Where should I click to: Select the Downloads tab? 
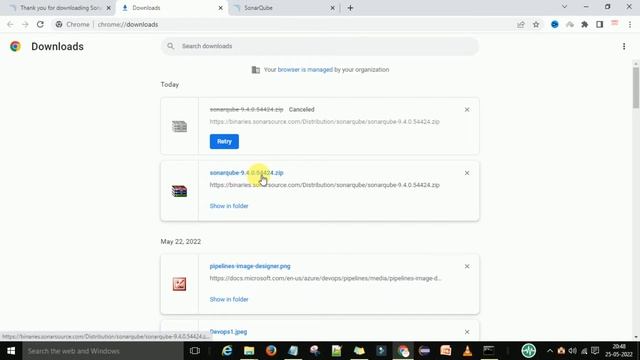click(x=171, y=8)
